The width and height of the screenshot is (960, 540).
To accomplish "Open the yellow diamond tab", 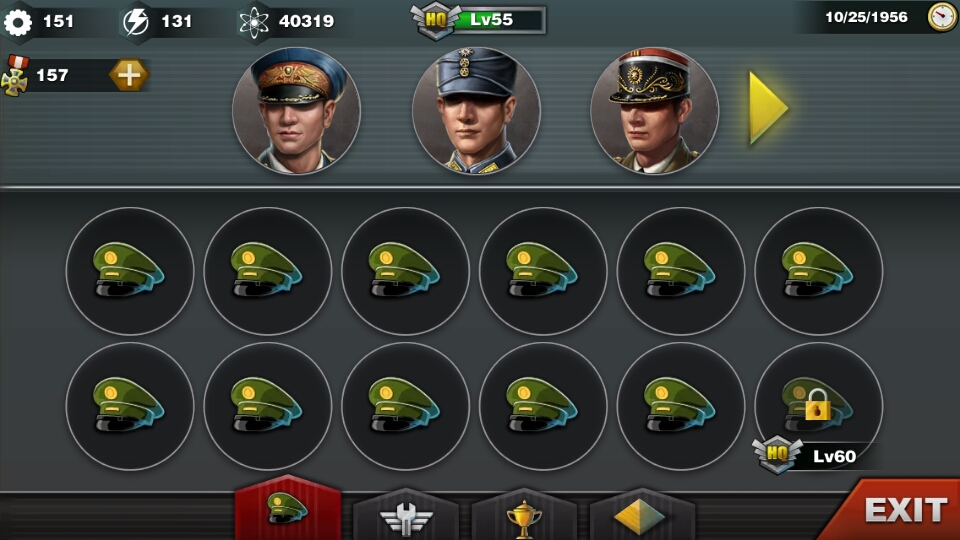I will point(641,516).
